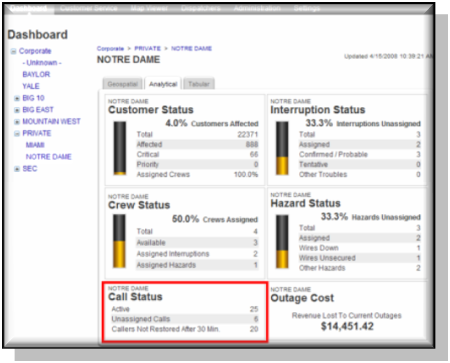Click the Crew Status gauge bar
This screenshot has width=450, height=363.
119,241
